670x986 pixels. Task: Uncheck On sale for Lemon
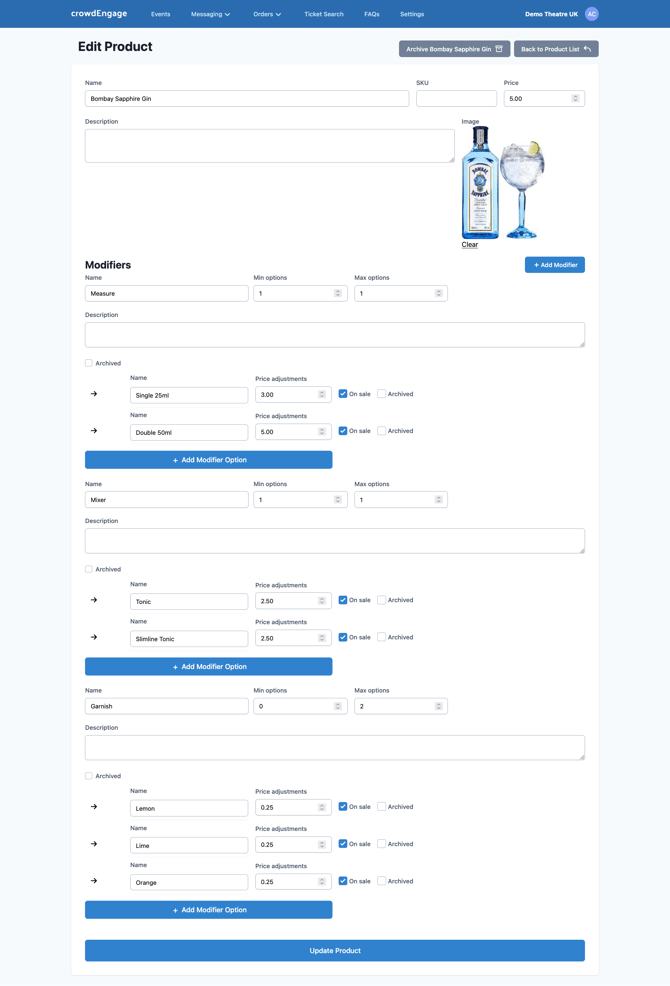click(x=343, y=806)
